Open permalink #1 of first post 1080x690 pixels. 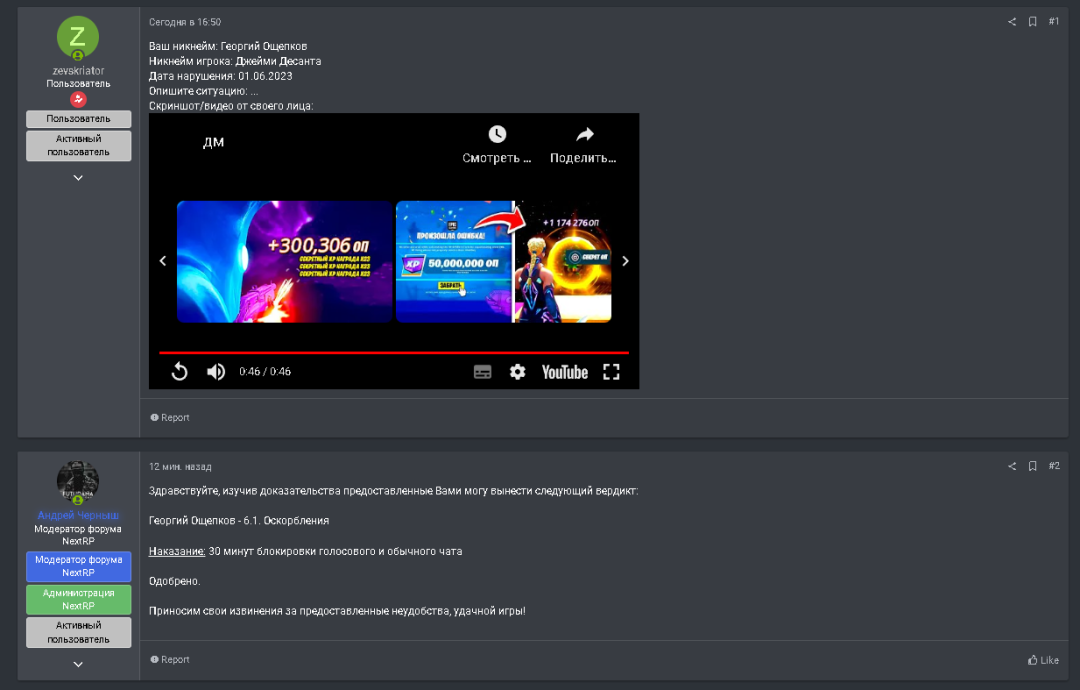1054,22
